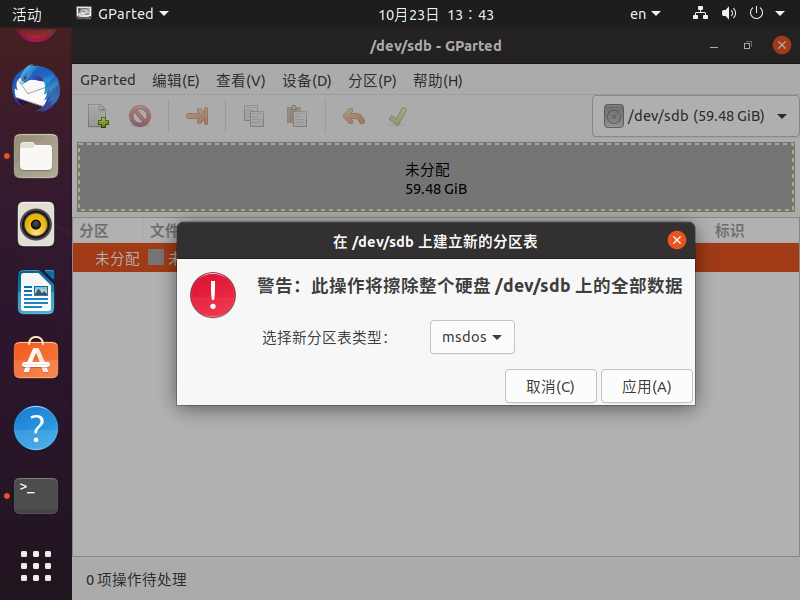Open the /dev/sdb device selector dropdown
800x600 pixels.
[695, 116]
